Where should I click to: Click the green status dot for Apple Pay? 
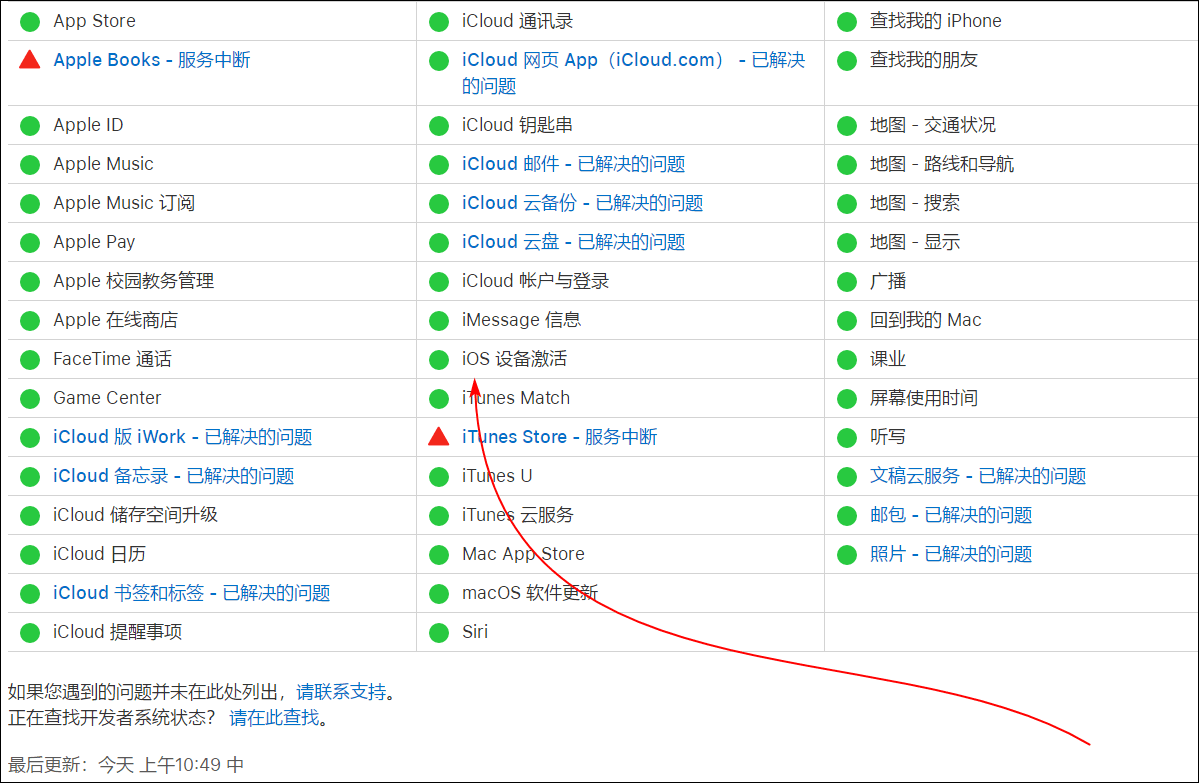point(30,241)
